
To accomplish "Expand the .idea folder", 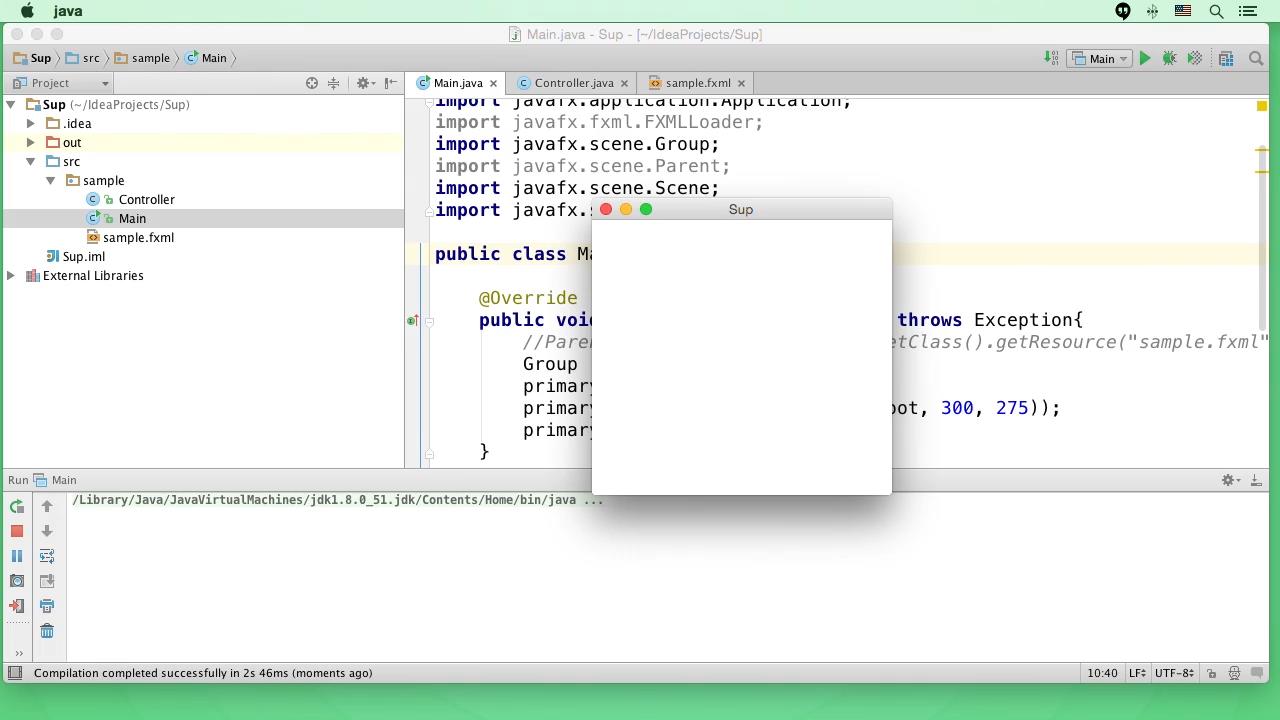I will click(31, 124).
